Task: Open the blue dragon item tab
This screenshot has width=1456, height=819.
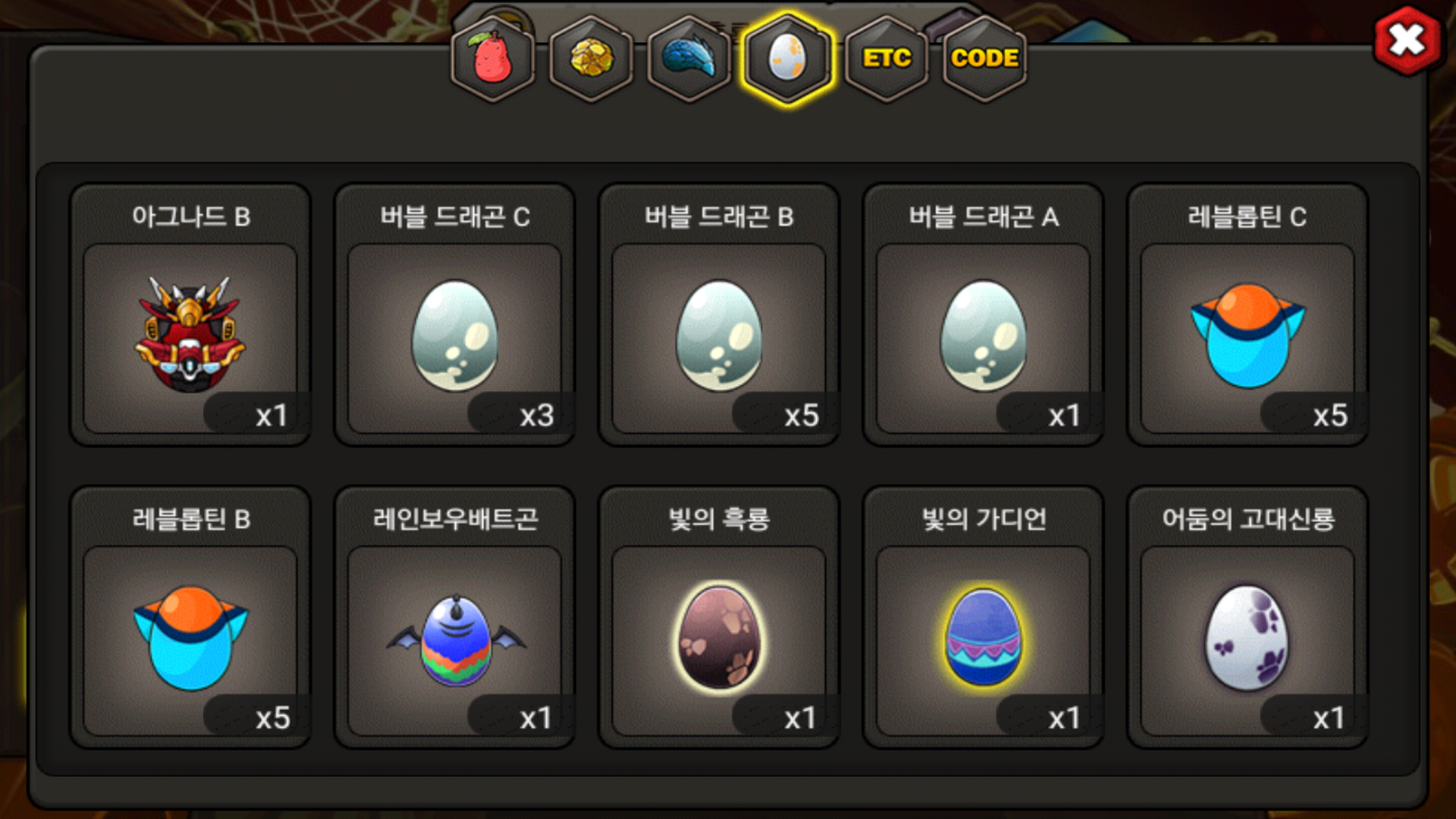Action: coord(689,58)
